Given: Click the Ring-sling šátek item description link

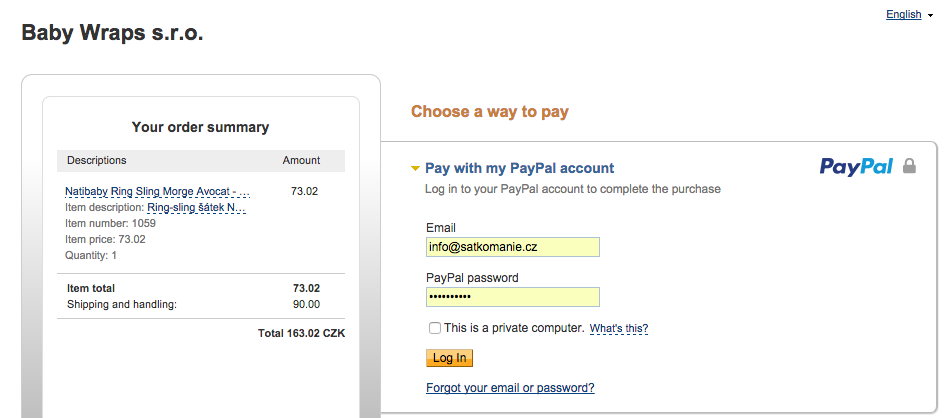Looking at the screenshot, I should (x=196, y=207).
